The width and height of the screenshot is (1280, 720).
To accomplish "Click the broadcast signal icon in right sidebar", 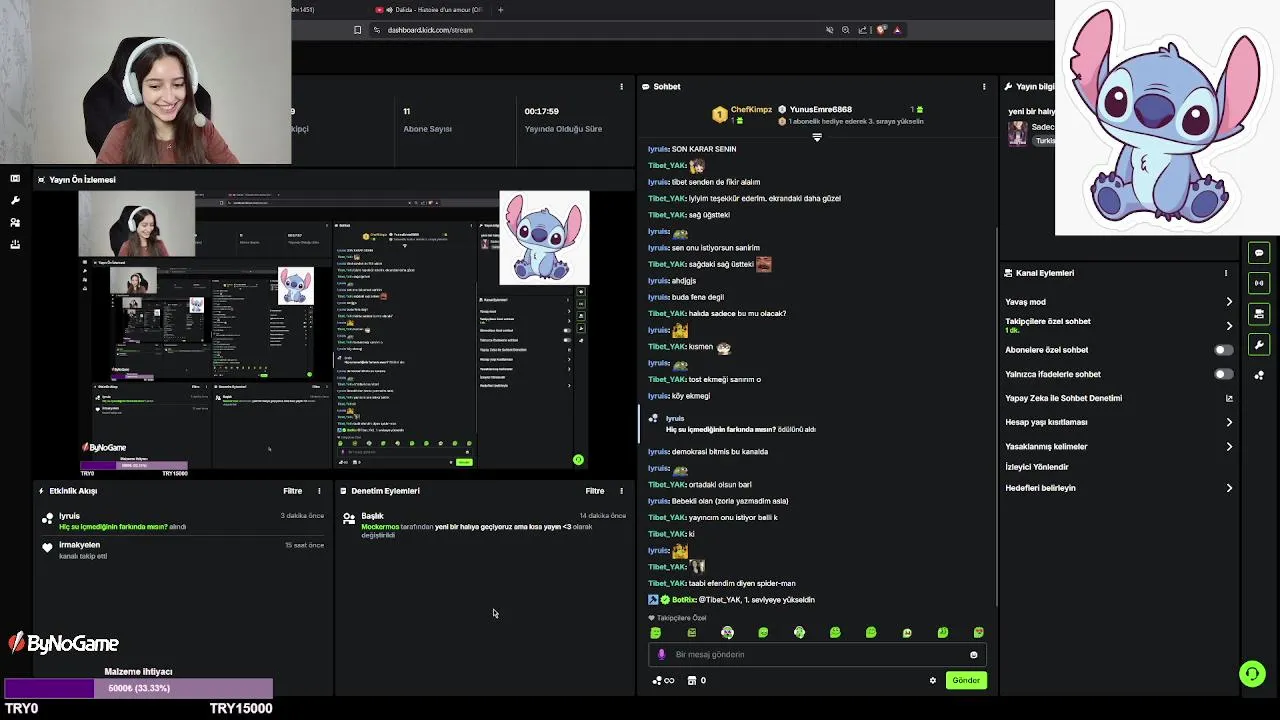I will 1259,283.
